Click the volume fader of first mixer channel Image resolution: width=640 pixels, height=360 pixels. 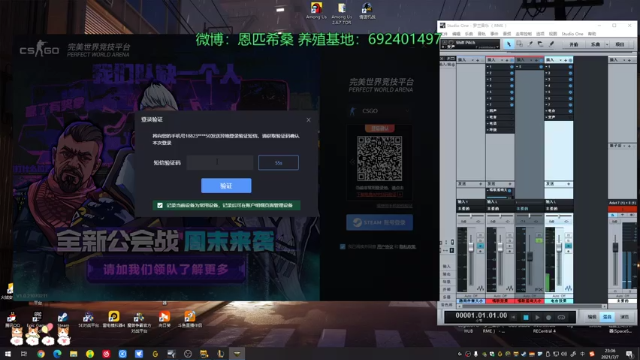(471, 247)
